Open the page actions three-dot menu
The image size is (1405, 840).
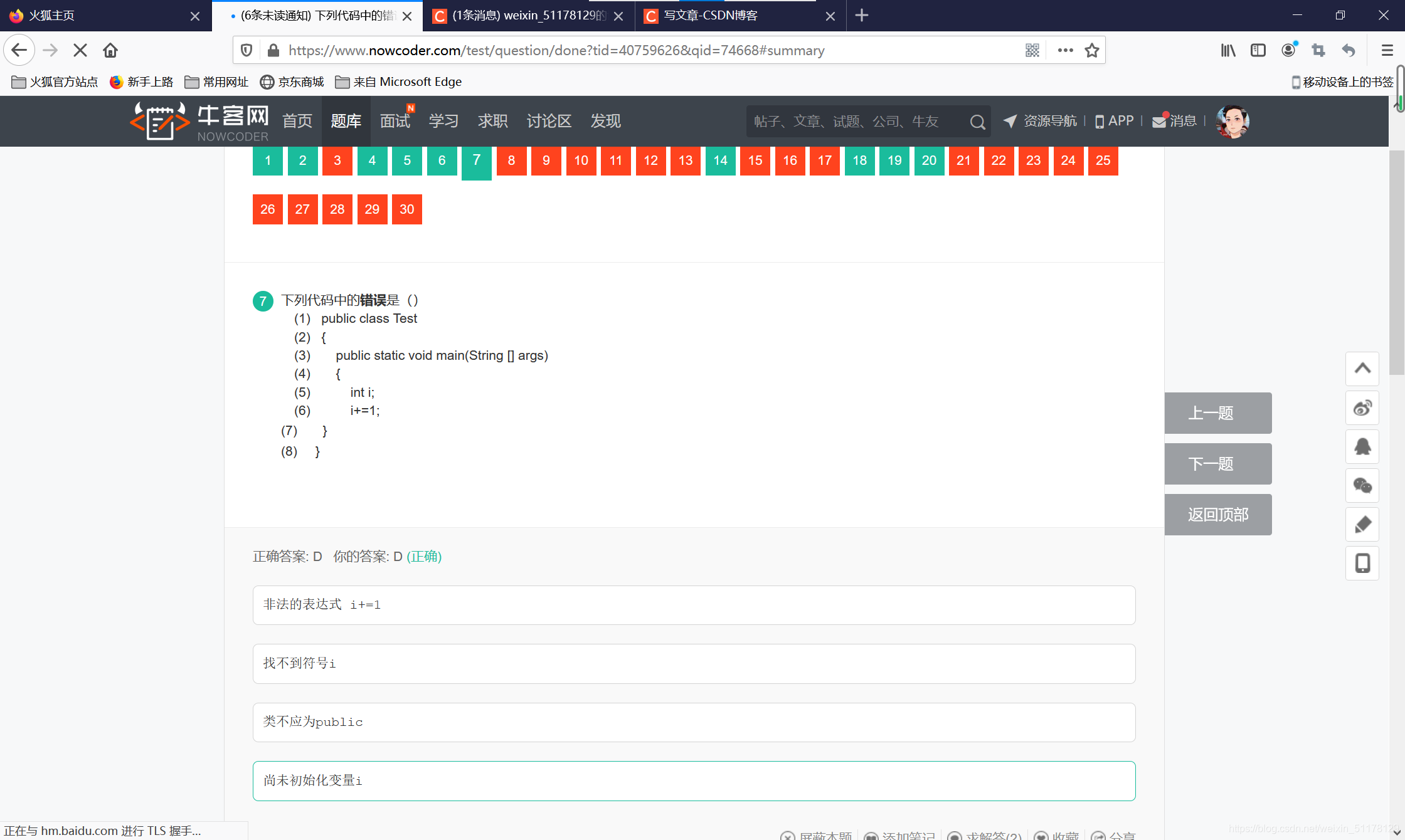[x=1065, y=50]
